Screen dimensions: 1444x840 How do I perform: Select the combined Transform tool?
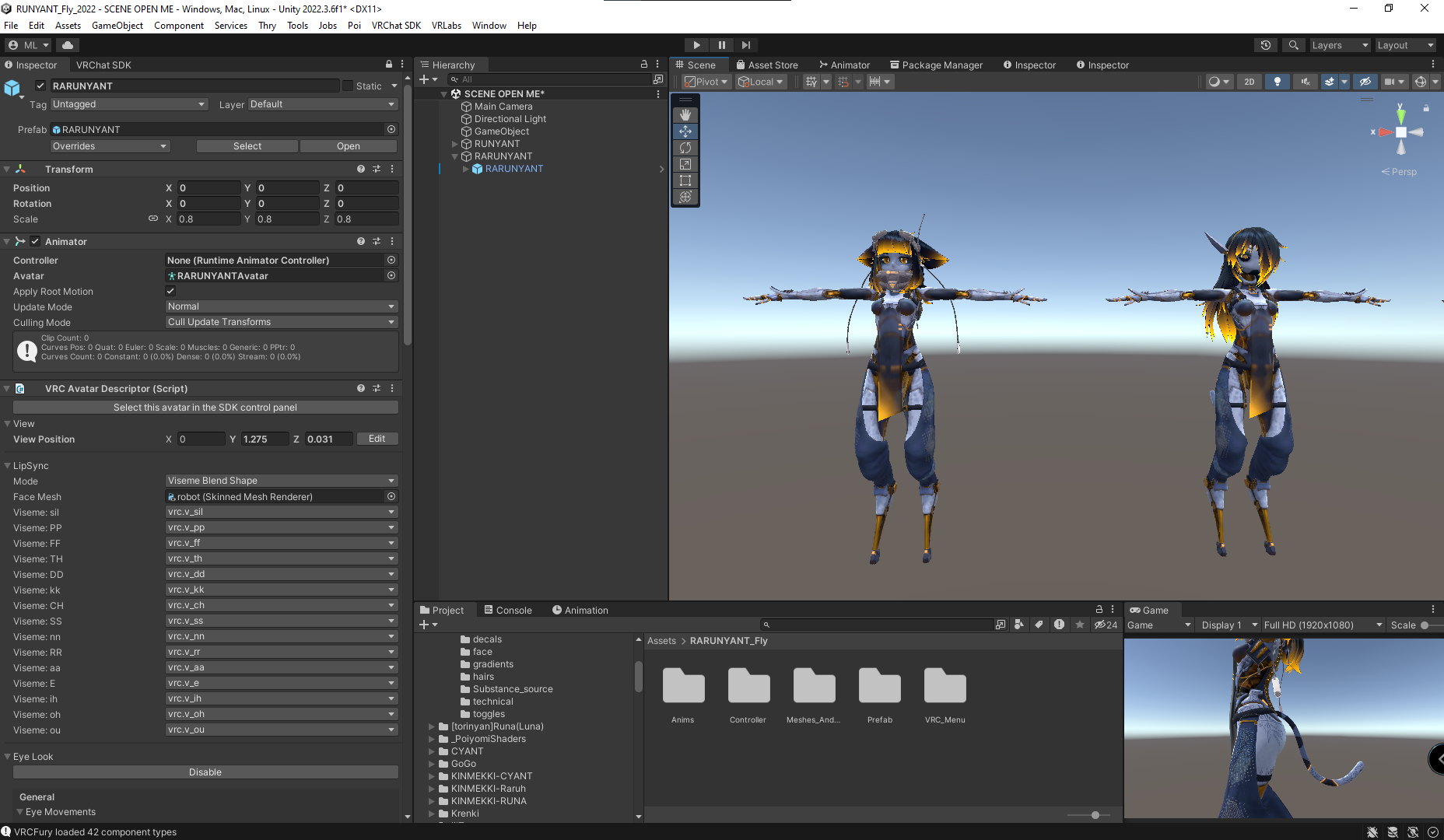[x=685, y=197]
